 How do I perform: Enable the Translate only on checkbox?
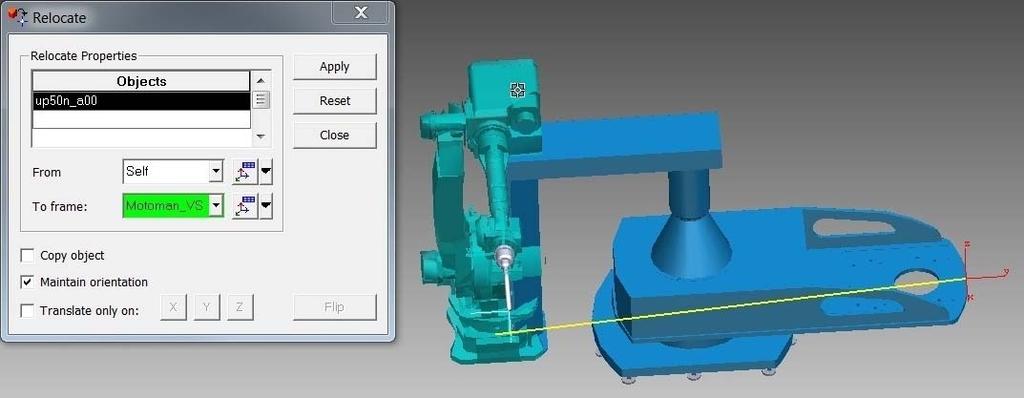pyautogui.click(x=27, y=310)
